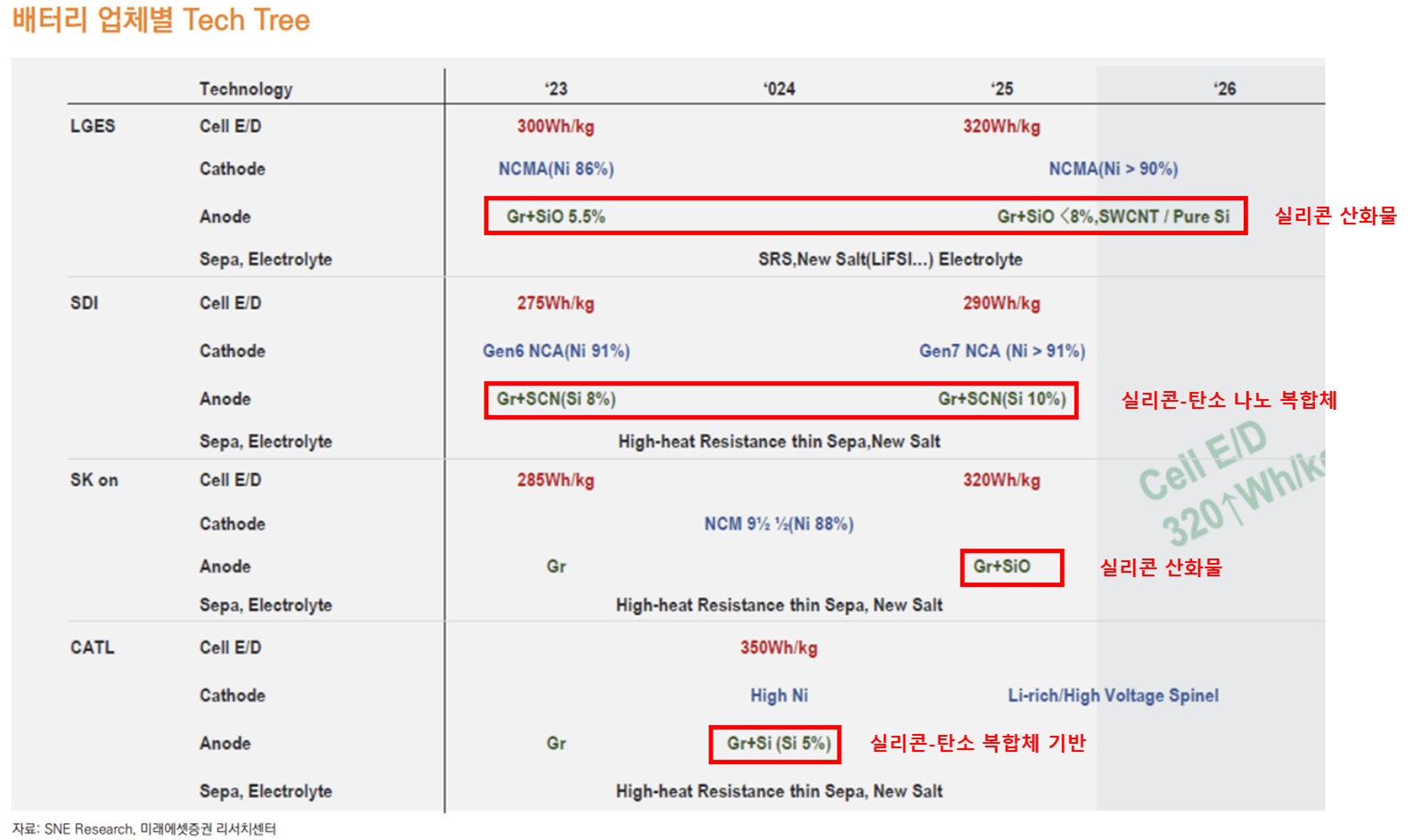Click the 'NCMA(Ni 86%)' cathode entry

click(x=556, y=169)
